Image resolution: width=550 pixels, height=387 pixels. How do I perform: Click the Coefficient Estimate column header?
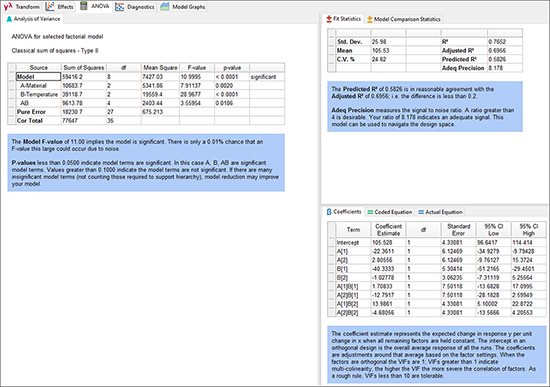[x=388, y=230]
